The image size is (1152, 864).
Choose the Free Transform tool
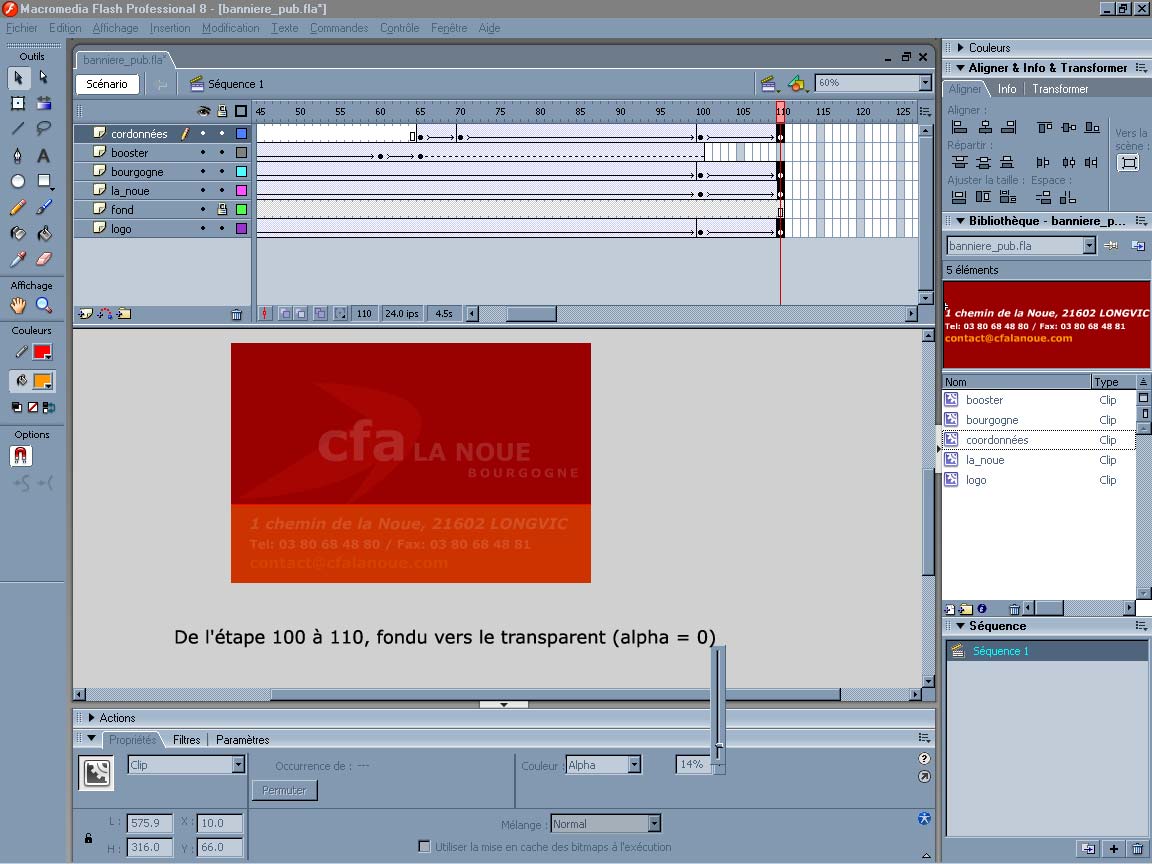click(18, 103)
